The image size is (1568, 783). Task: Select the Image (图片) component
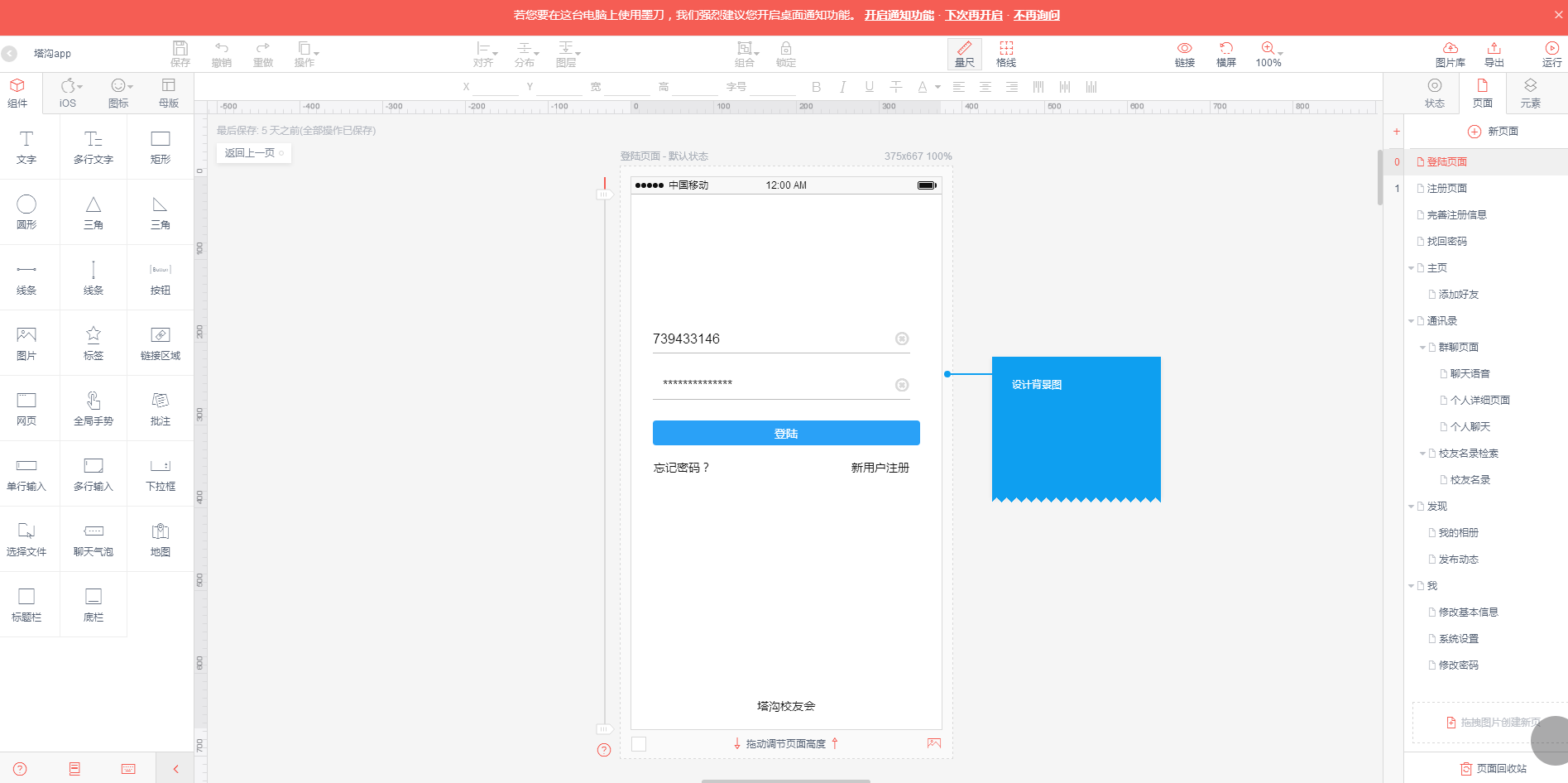point(26,343)
